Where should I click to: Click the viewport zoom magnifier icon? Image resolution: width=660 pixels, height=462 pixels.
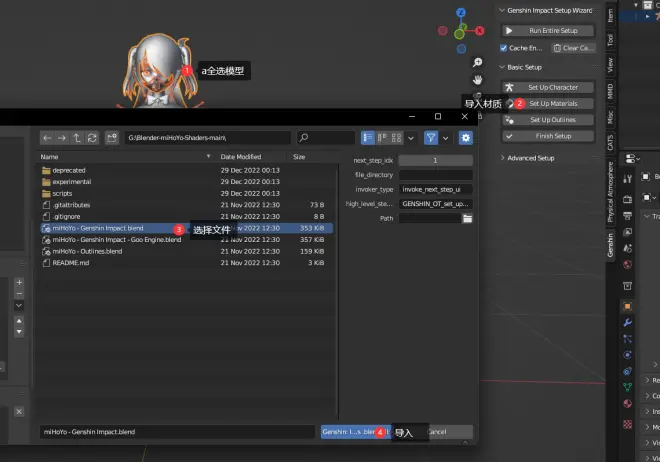(x=477, y=63)
